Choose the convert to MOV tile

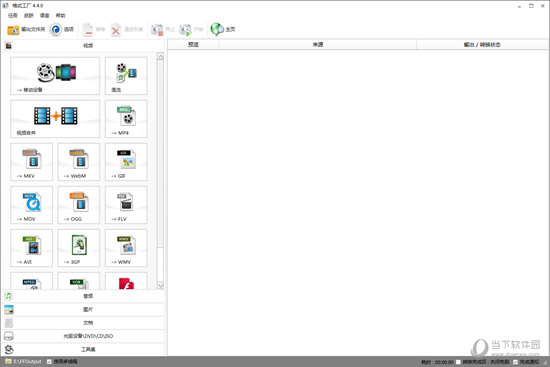pos(32,205)
